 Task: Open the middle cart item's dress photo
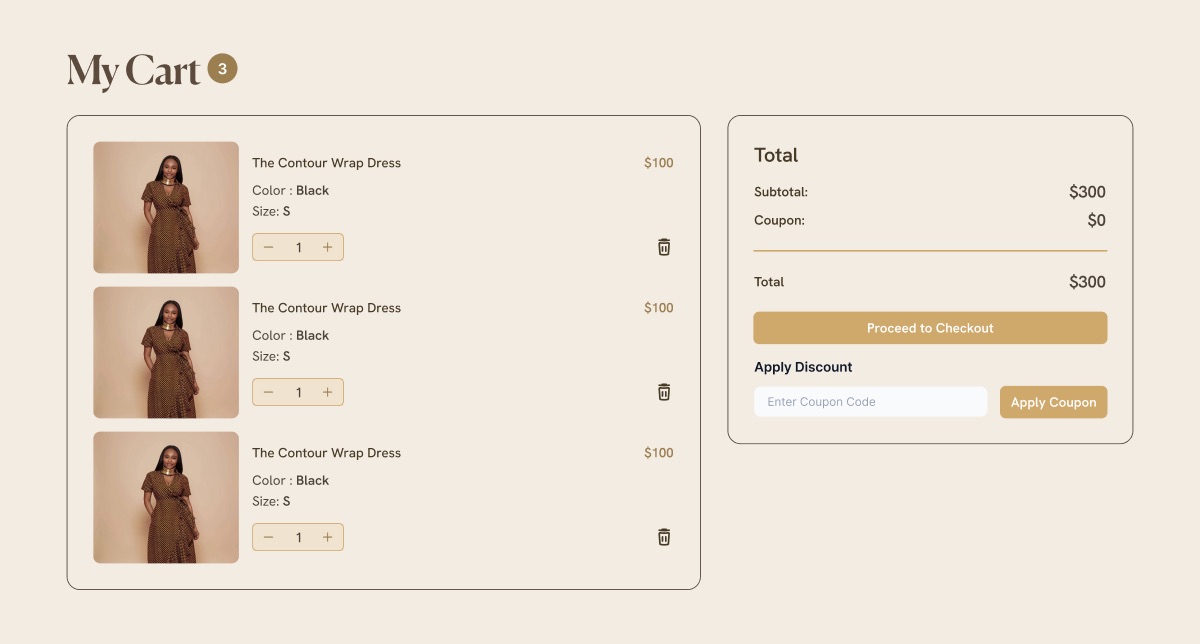(166, 352)
